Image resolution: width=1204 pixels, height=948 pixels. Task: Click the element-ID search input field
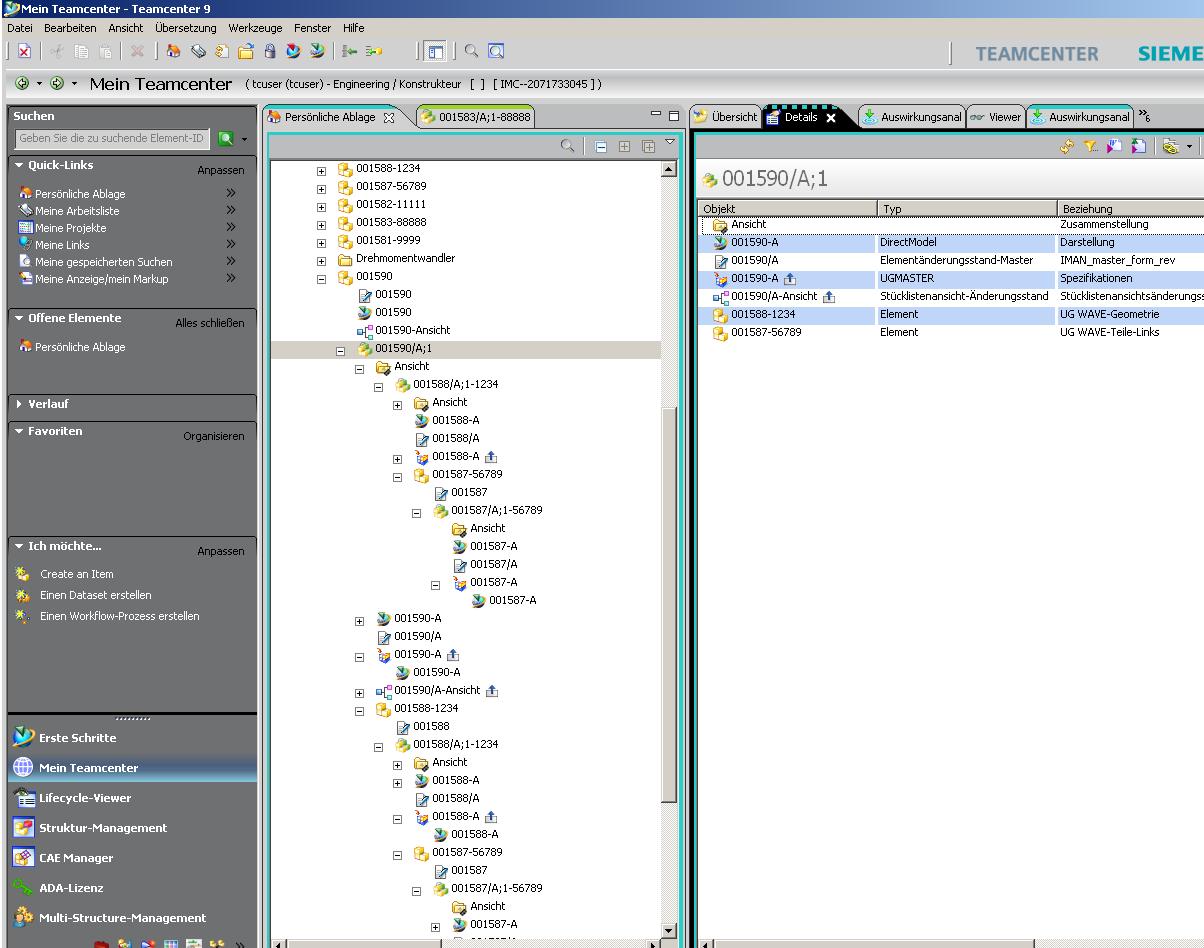(112, 139)
